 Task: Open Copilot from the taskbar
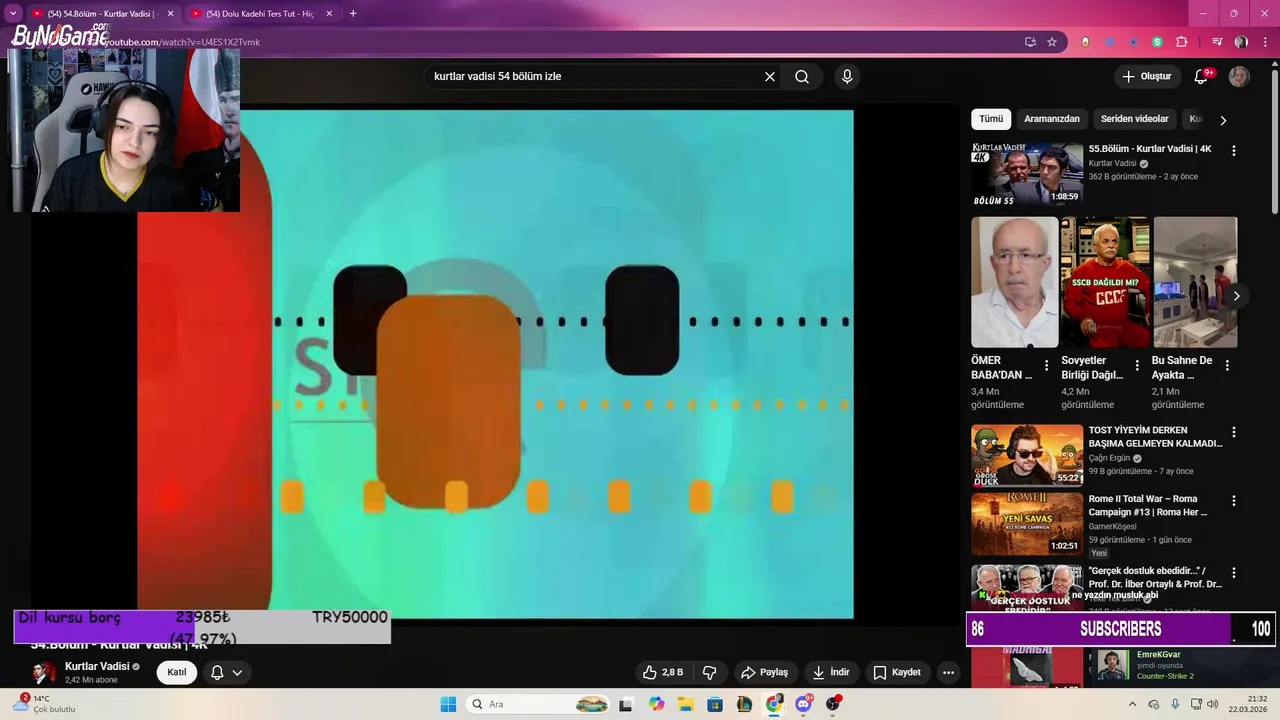tap(656, 704)
